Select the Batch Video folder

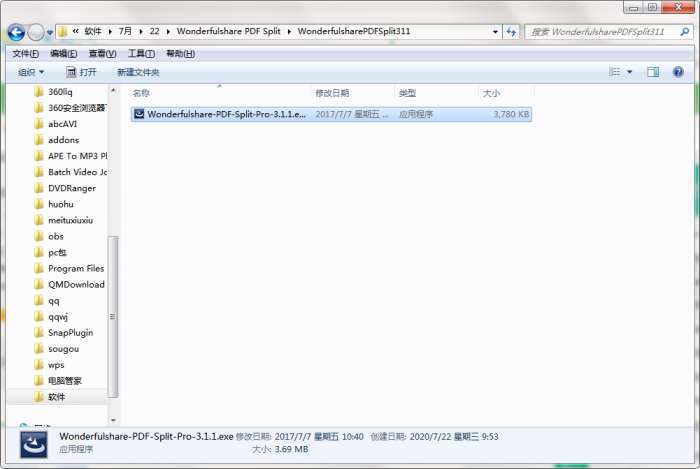(70, 172)
